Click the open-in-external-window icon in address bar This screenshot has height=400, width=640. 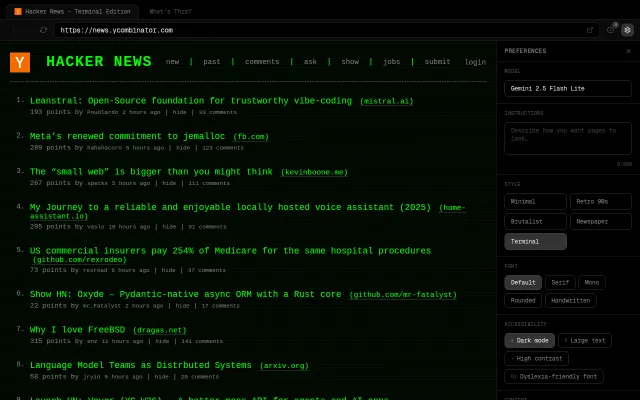(589, 30)
